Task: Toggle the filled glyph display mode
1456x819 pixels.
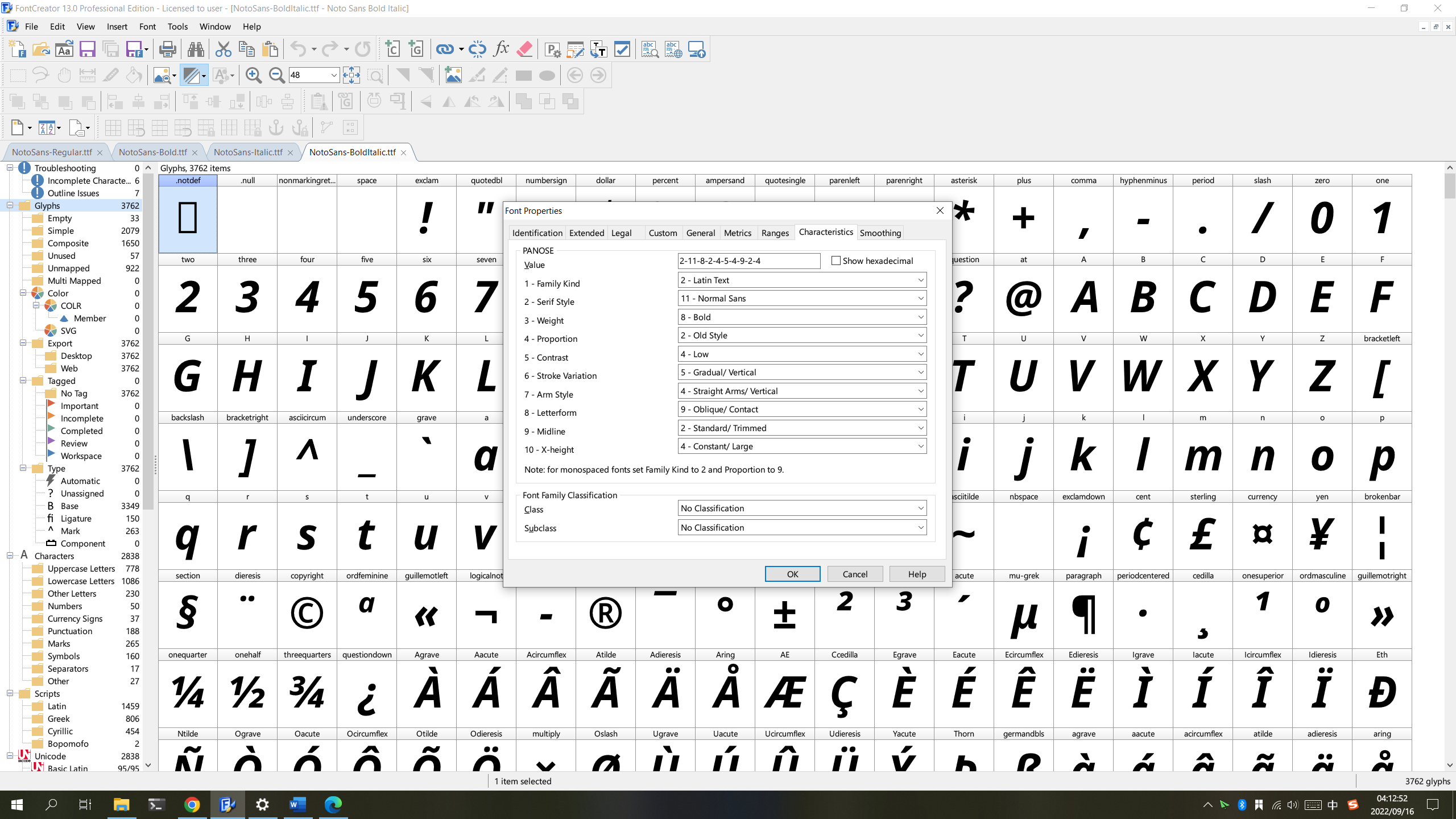Action: [192, 75]
